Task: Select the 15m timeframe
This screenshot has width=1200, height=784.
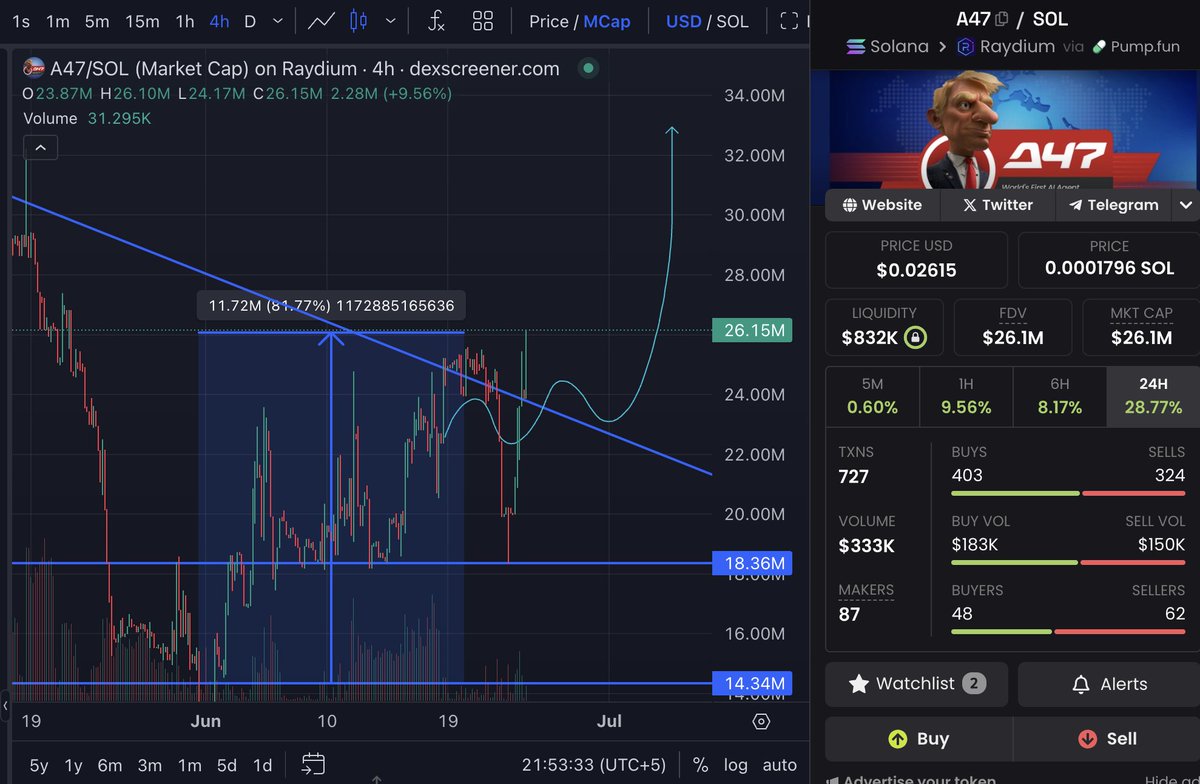Action: [142, 21]
